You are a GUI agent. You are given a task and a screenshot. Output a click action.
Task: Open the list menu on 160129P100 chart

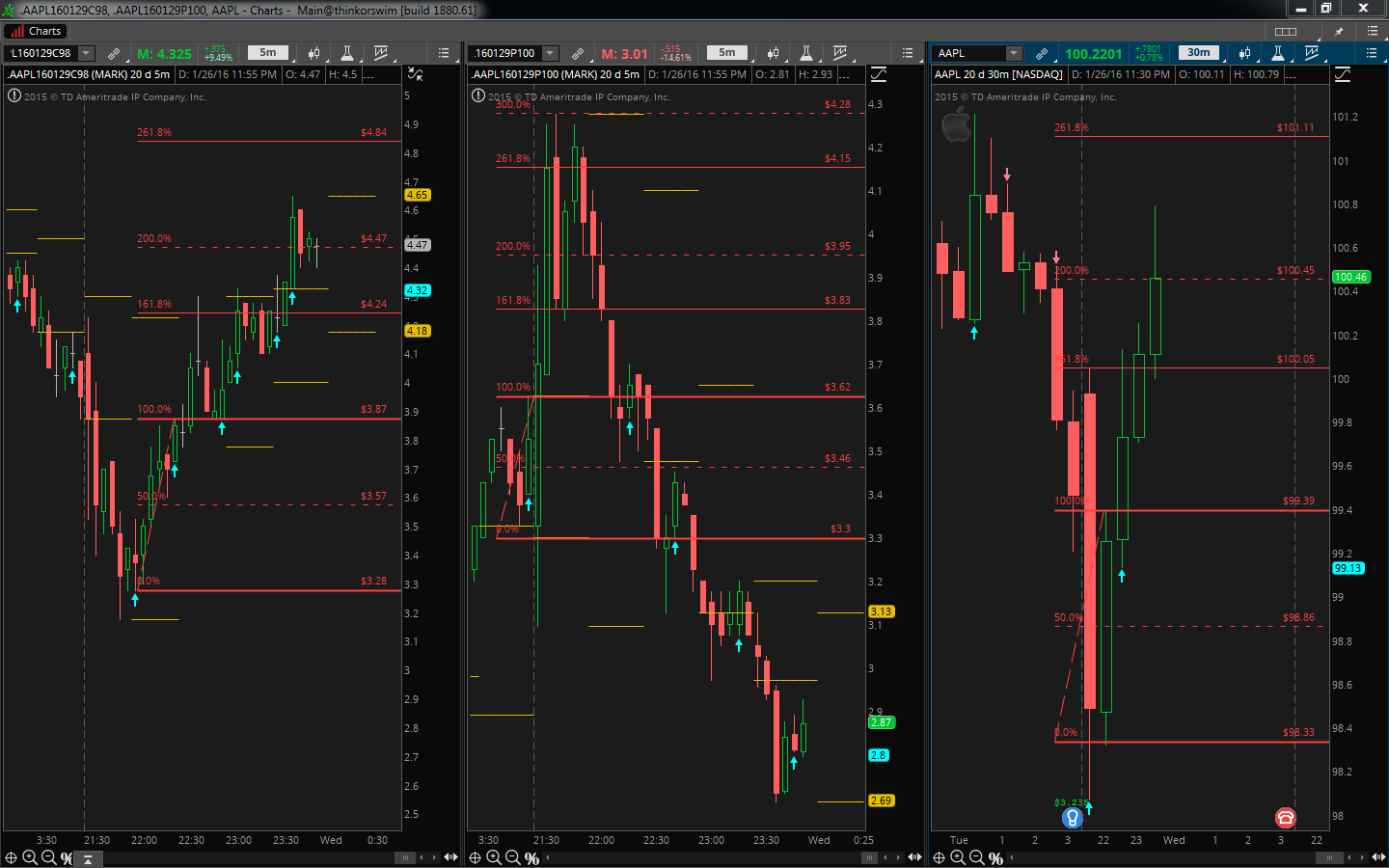click(908, 53)
